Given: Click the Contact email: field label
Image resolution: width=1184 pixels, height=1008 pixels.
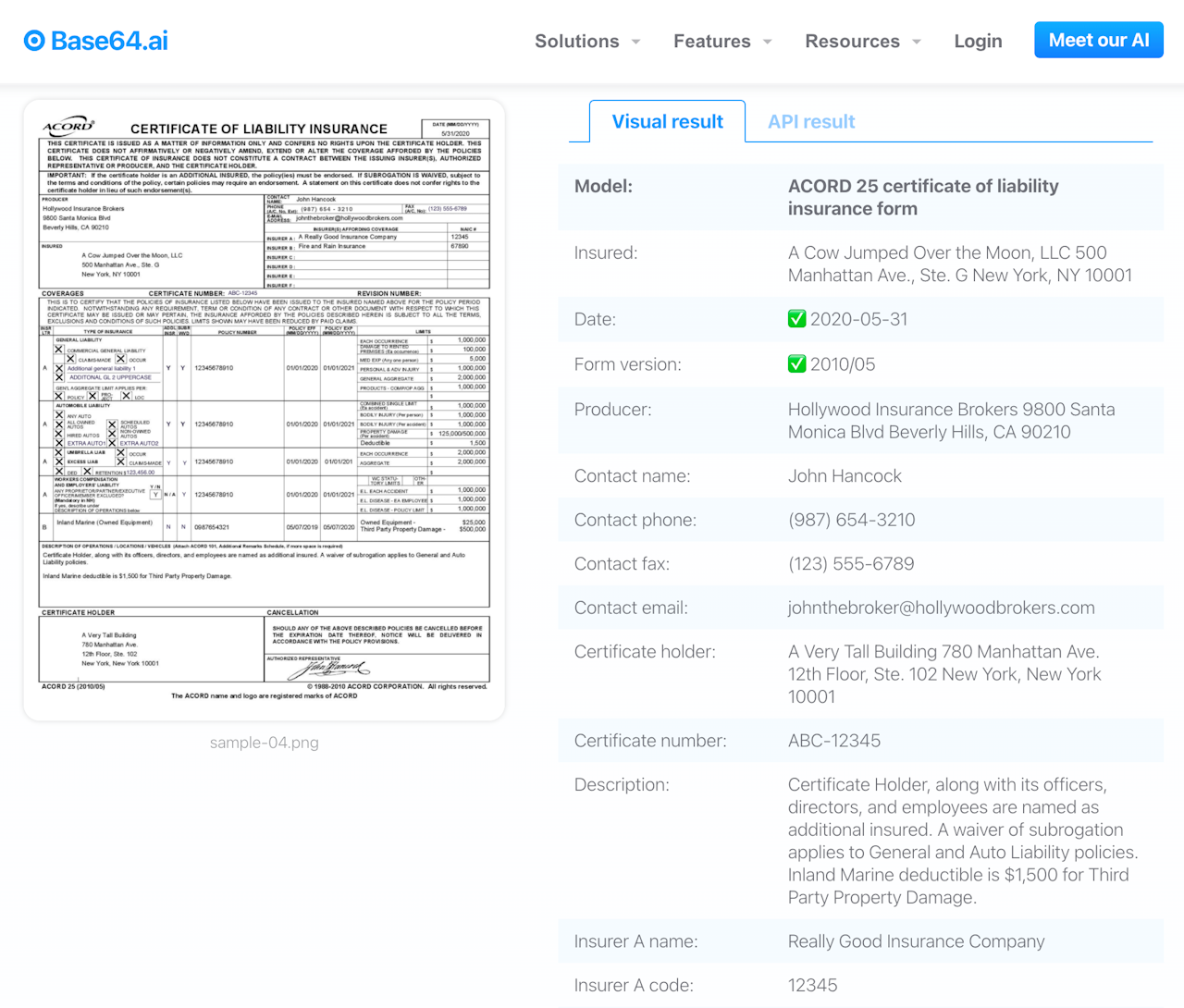Looking at the screenshot, I should tap(632, 608).
